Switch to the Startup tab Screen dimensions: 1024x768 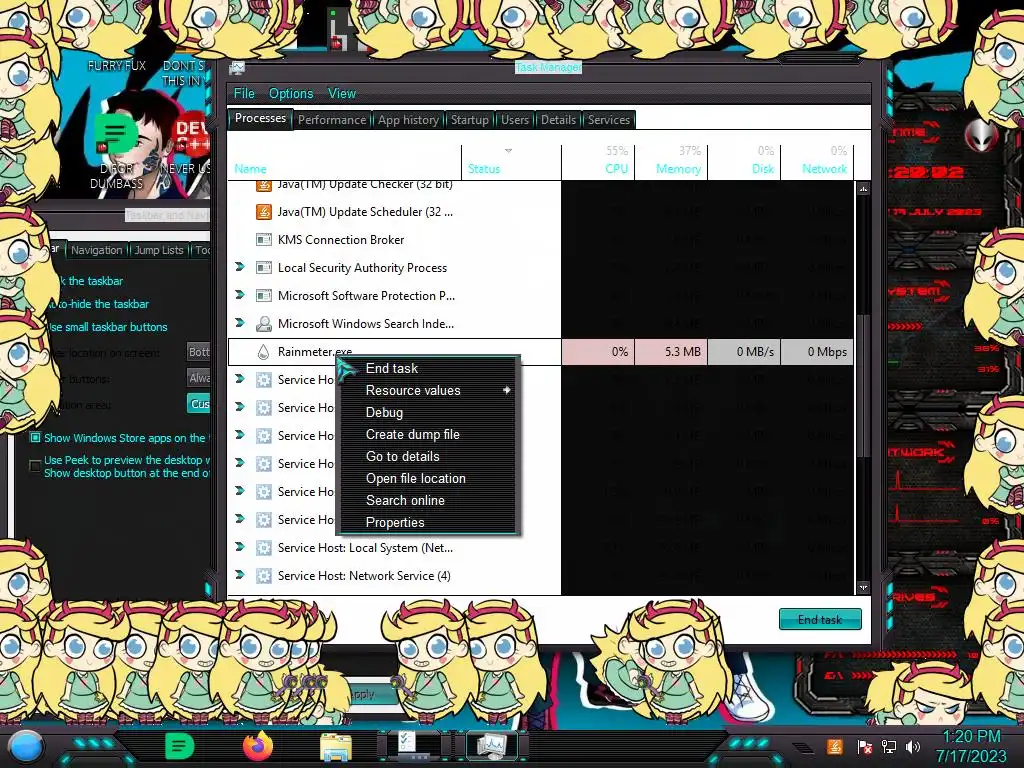tap(469, 120)
